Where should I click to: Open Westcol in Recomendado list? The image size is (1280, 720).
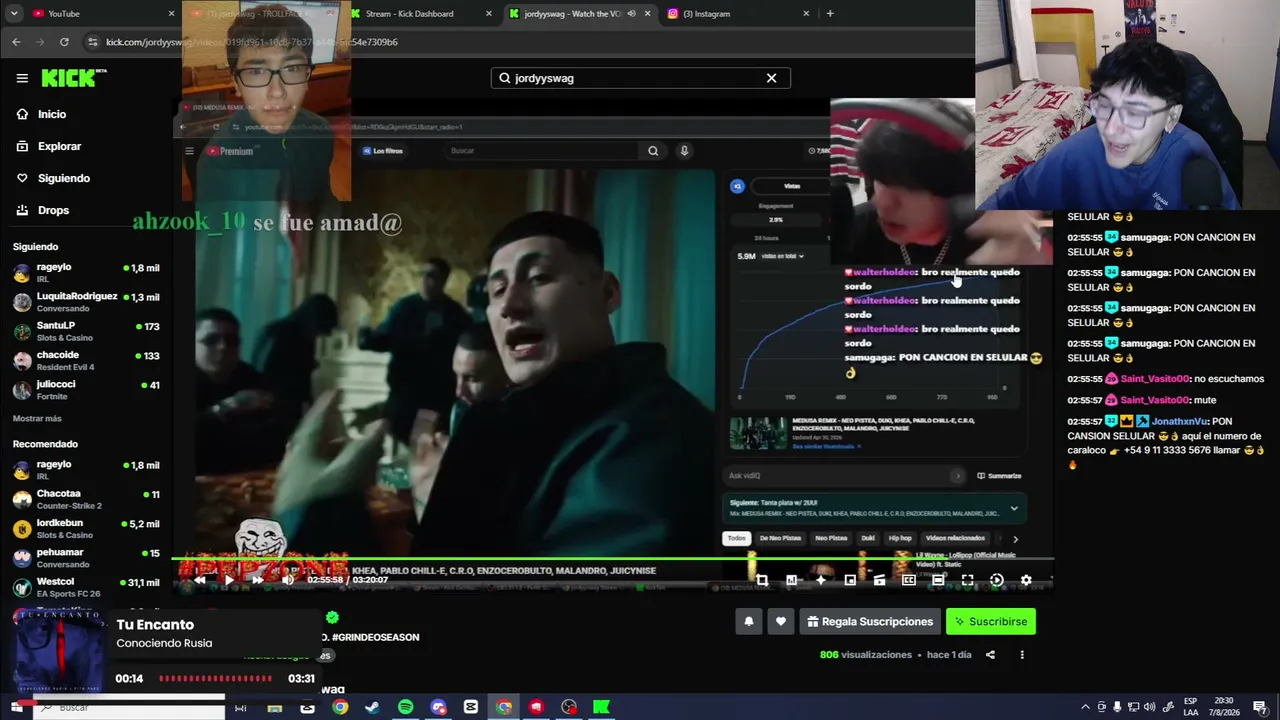tap(86, 586)
